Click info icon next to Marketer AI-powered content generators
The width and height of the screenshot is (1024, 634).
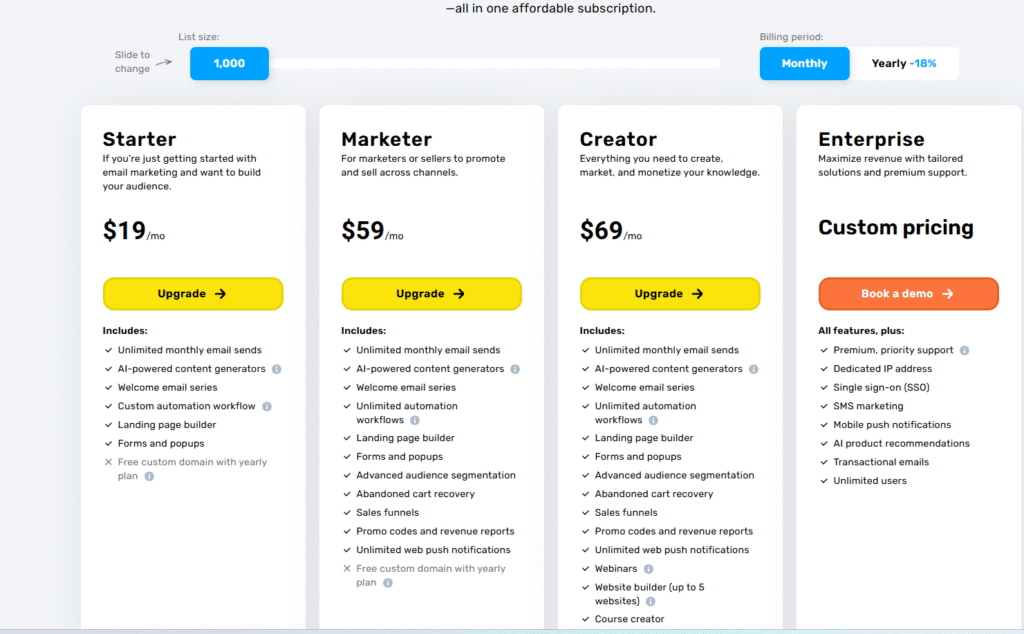(x=515, y=369)
